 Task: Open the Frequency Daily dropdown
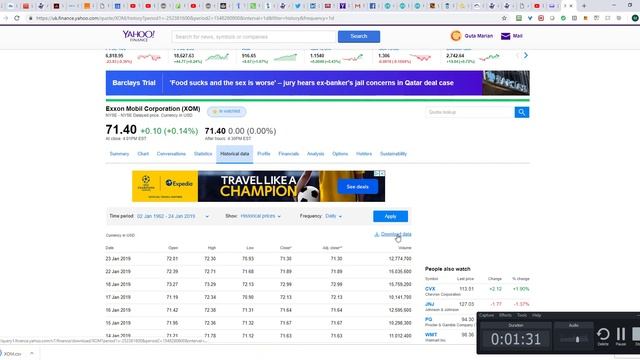333,216
